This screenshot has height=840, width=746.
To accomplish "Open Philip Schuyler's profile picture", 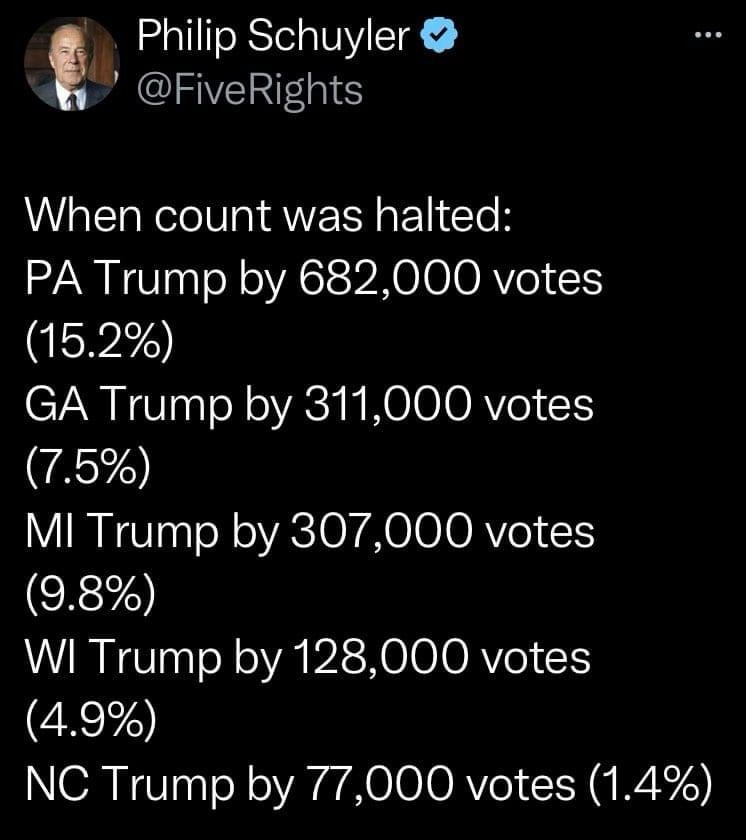I will pyautogui.click(x=72, y=63).
